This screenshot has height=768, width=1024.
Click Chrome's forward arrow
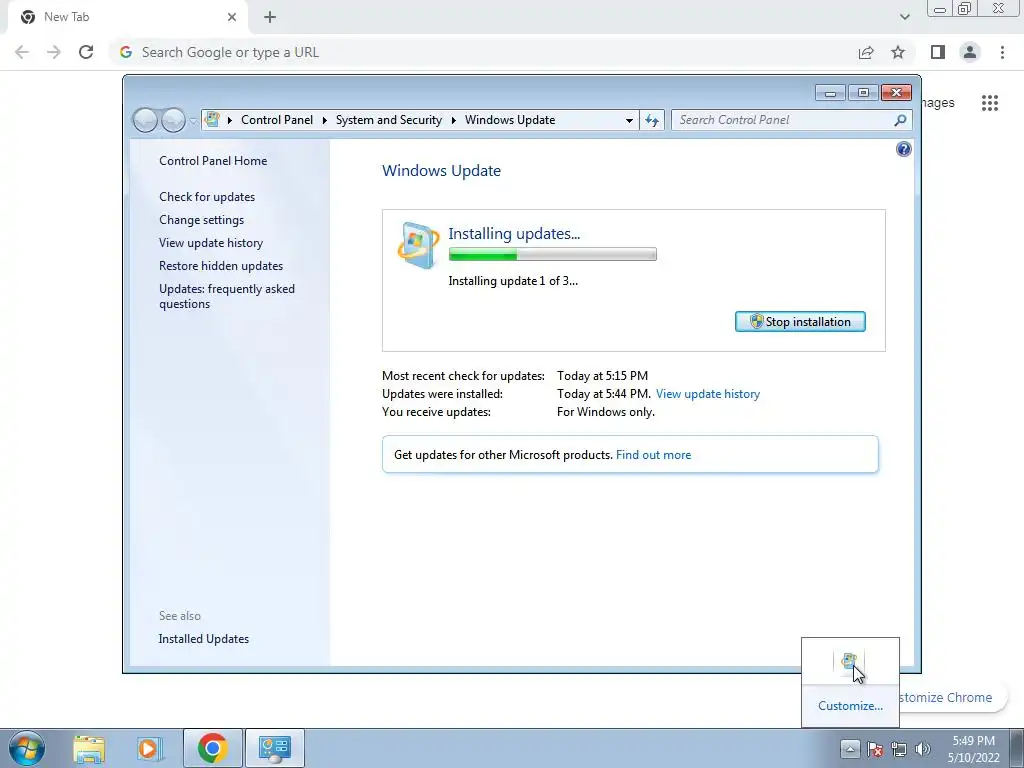[54, 52]
